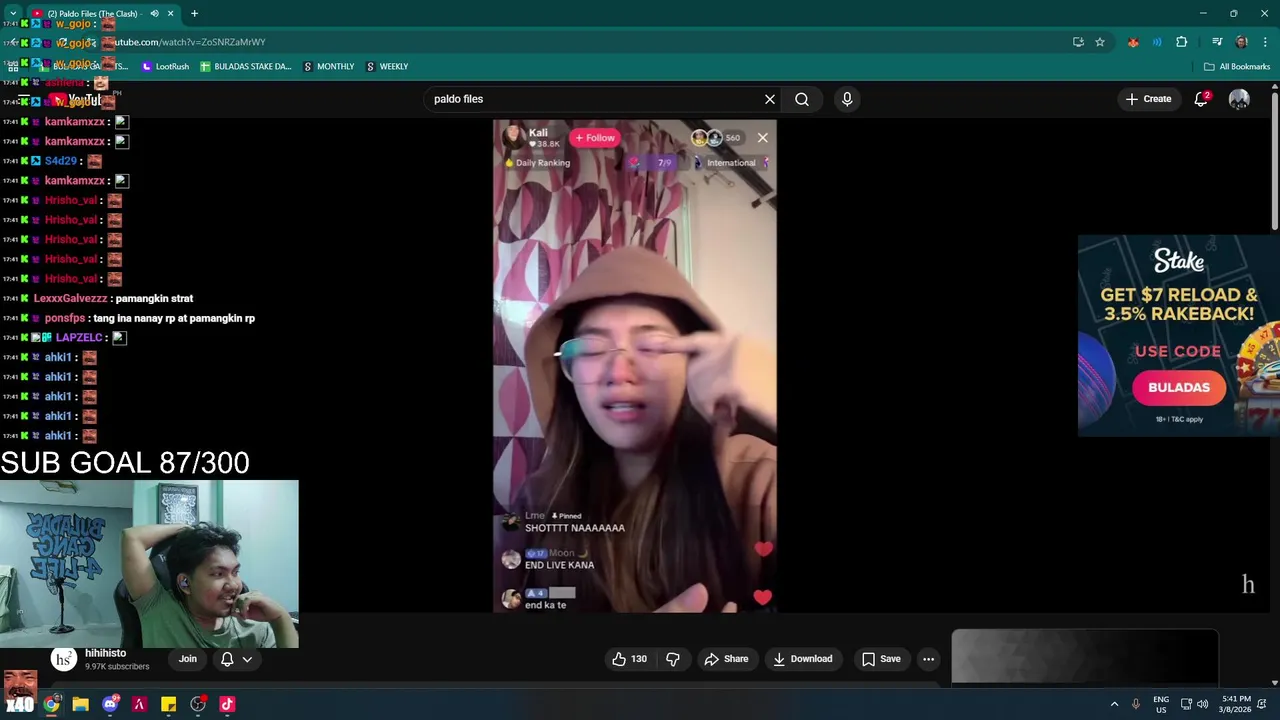Open File Explorer from the taskbar
This screenshot has height=720, width=1280.
(81, 704)
